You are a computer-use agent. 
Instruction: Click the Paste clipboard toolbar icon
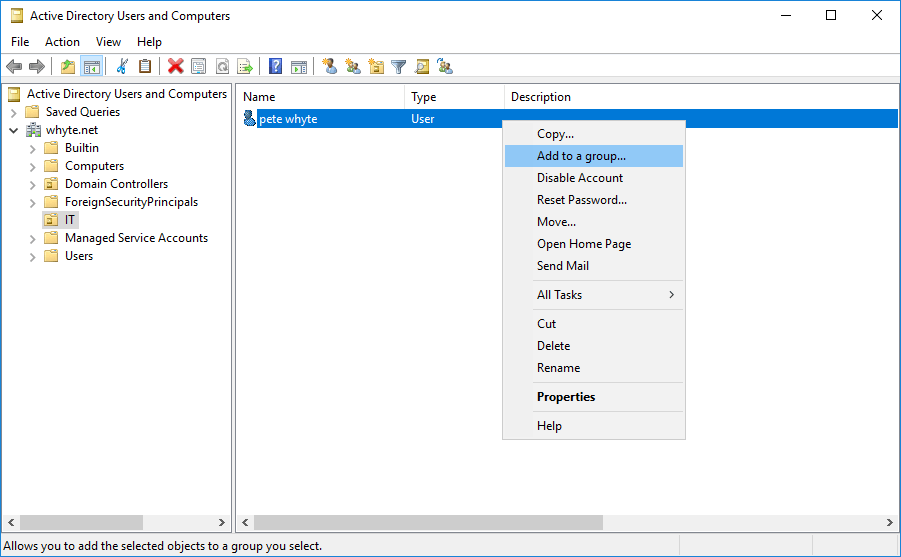[x=145, y=67]
